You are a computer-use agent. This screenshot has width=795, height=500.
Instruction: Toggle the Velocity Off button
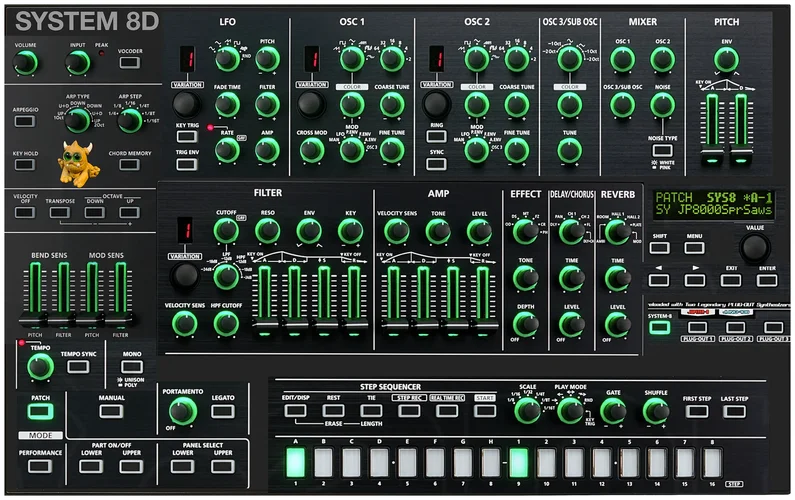point(25,212)
